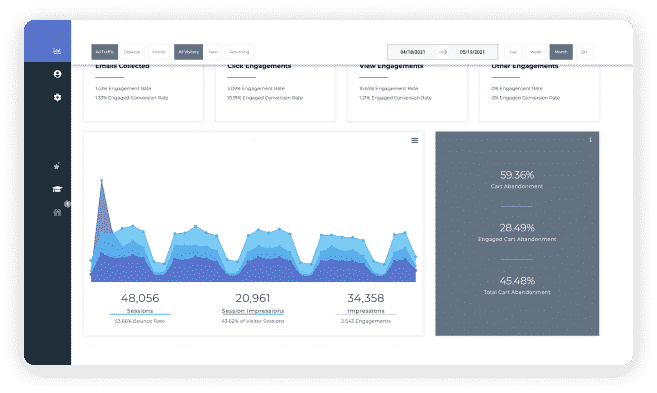Click the 28.49% Engaged Cart Abandonment figure
657x393 pixels.
pos(517,228)
